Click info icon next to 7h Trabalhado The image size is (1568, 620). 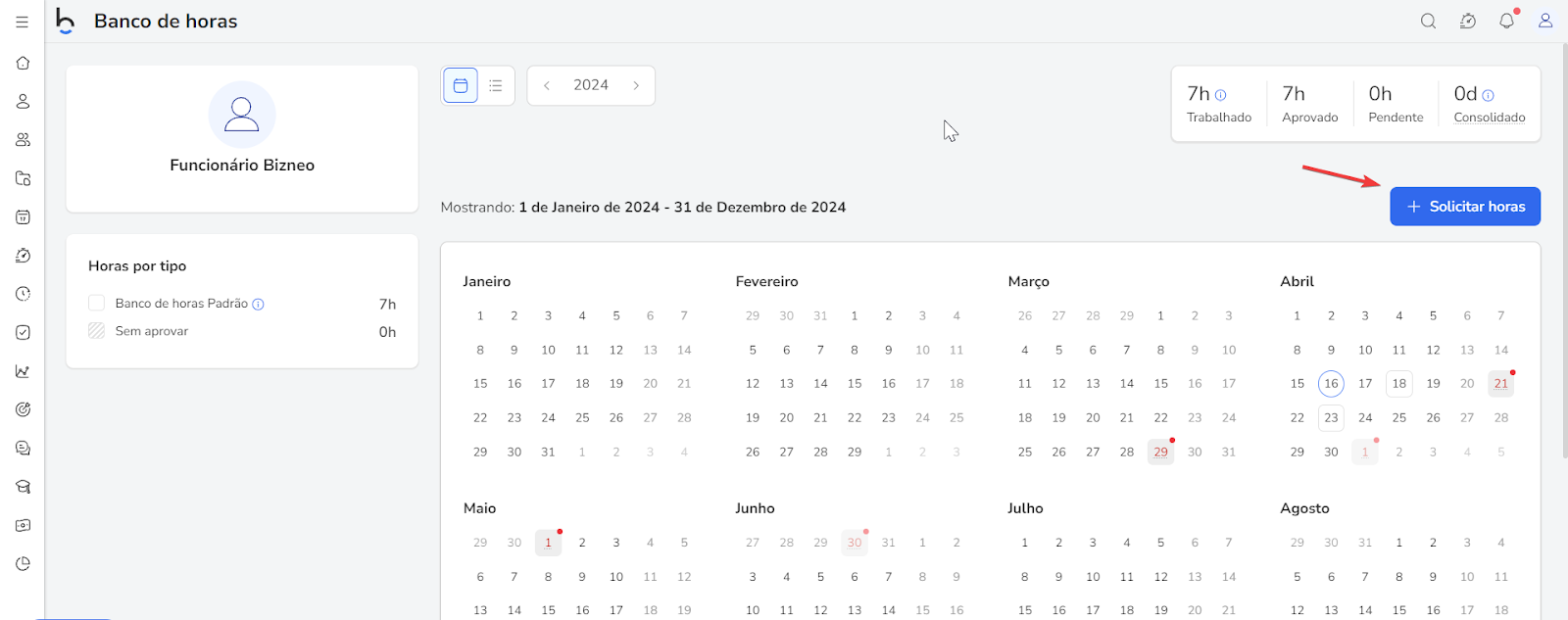tap(1220, 95)
